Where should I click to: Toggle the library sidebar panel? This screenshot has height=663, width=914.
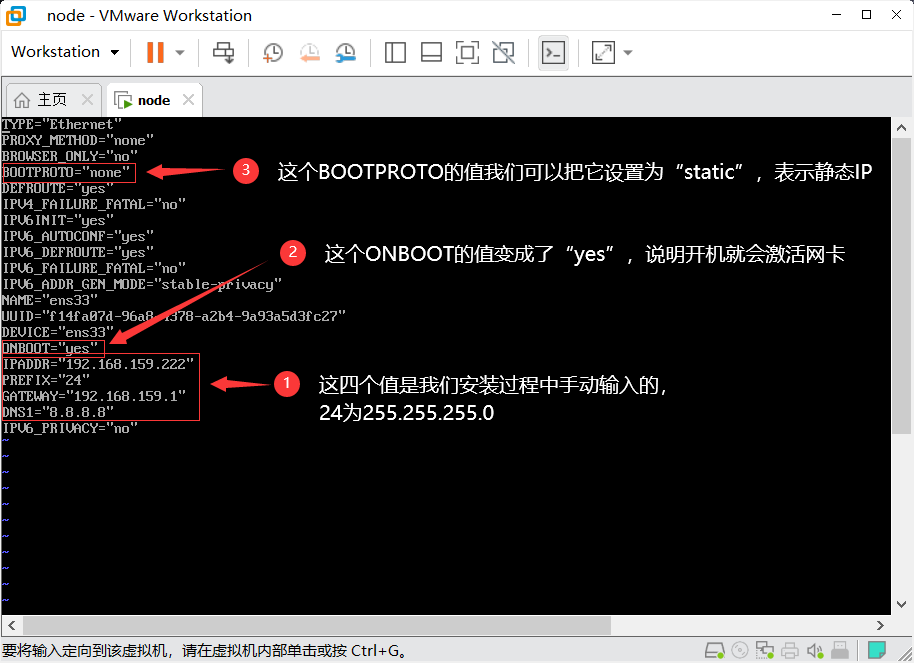[x=395, y=52]
